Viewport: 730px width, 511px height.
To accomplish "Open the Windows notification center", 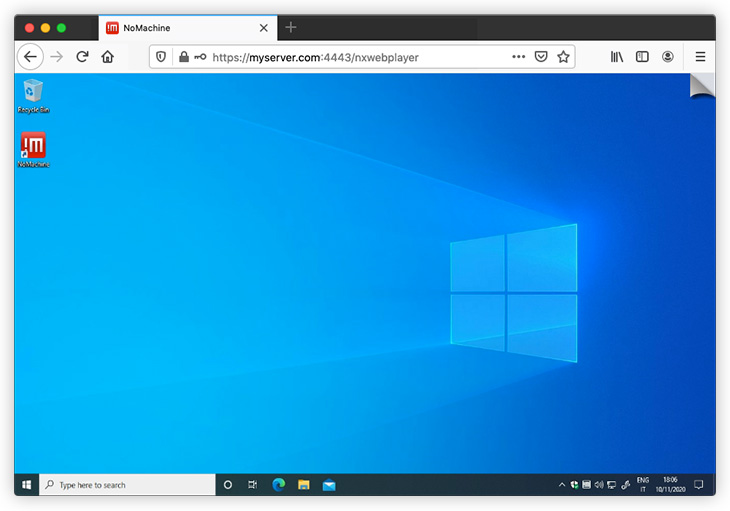I will 699,485.
